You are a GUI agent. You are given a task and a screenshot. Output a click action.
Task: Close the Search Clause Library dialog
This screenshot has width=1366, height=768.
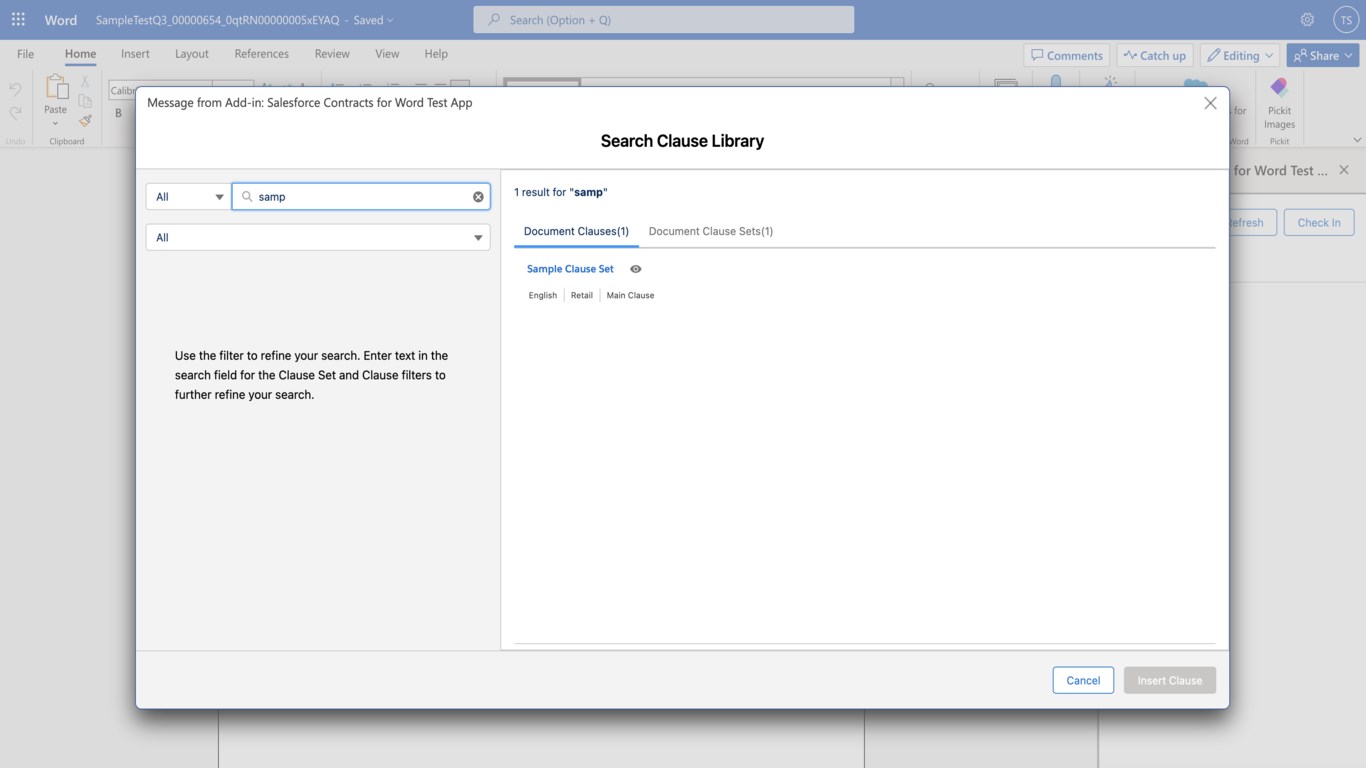[1210, 103]
